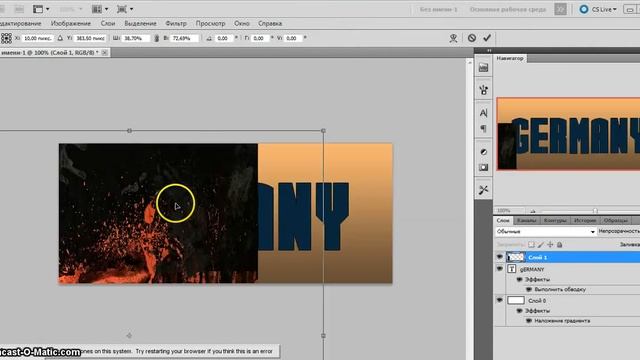Click the small zoom-out mountain icon in Navigator
This screenshot has width=640, height=360.
point(533,211)
